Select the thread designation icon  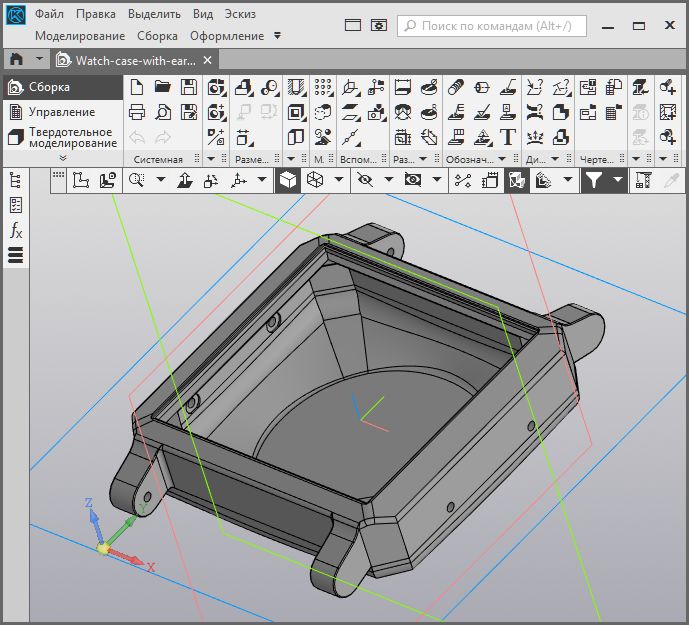456,87
